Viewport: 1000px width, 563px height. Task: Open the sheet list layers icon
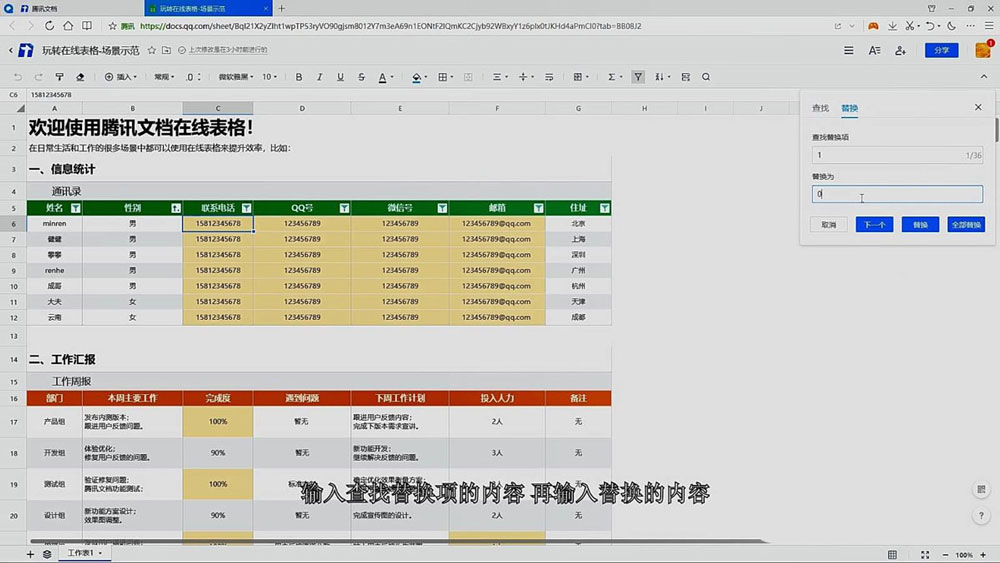pos(47,554)
